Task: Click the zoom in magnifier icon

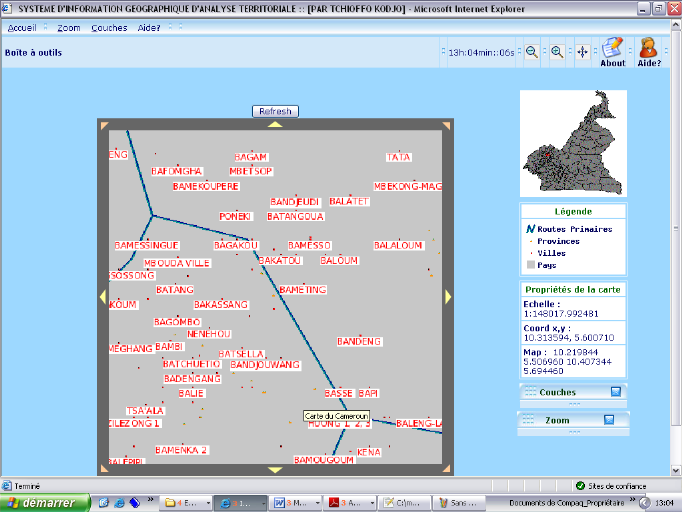Action: click(557, 51)
